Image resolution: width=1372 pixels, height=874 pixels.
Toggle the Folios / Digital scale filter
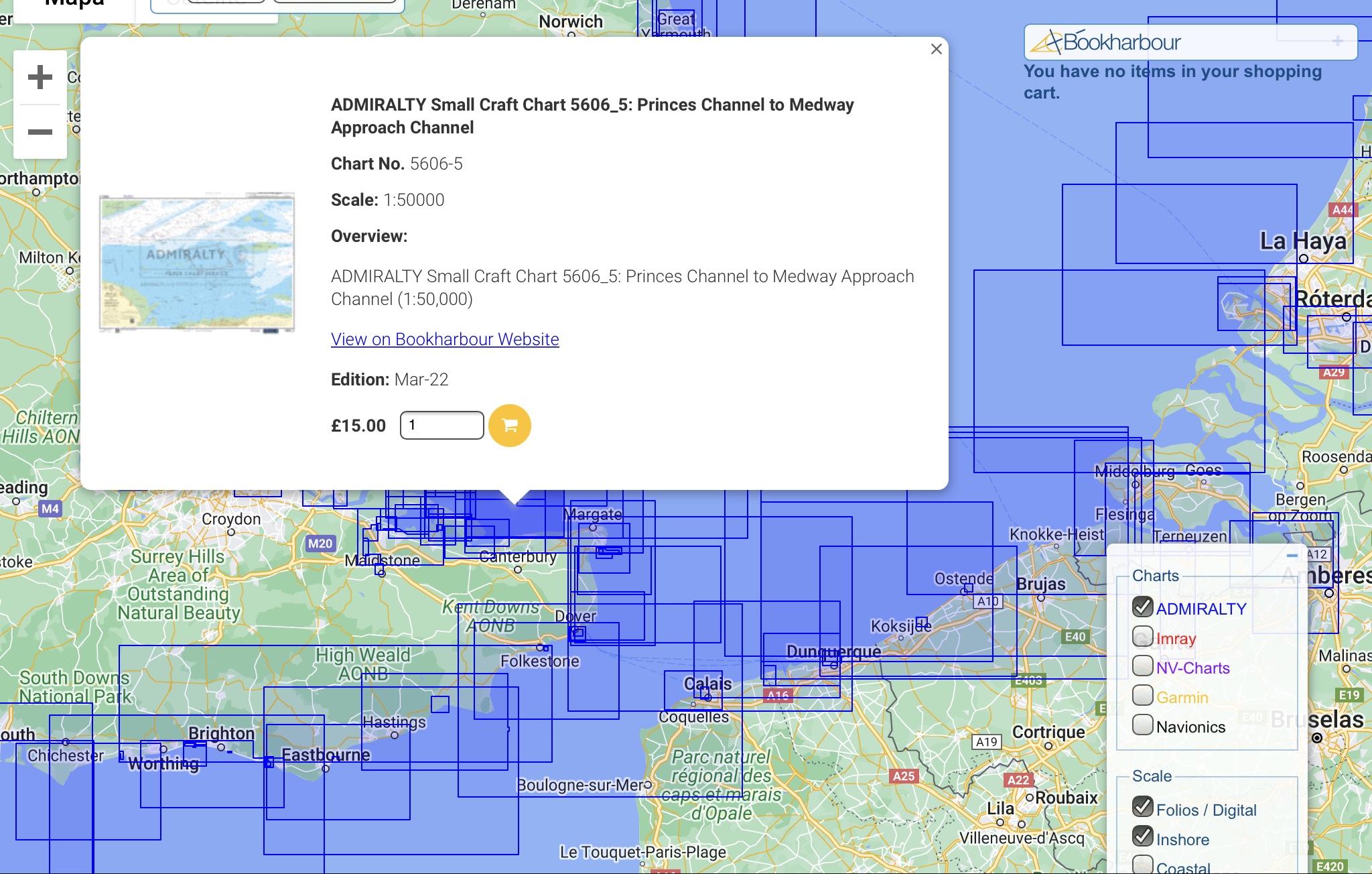pos(1142,808)
